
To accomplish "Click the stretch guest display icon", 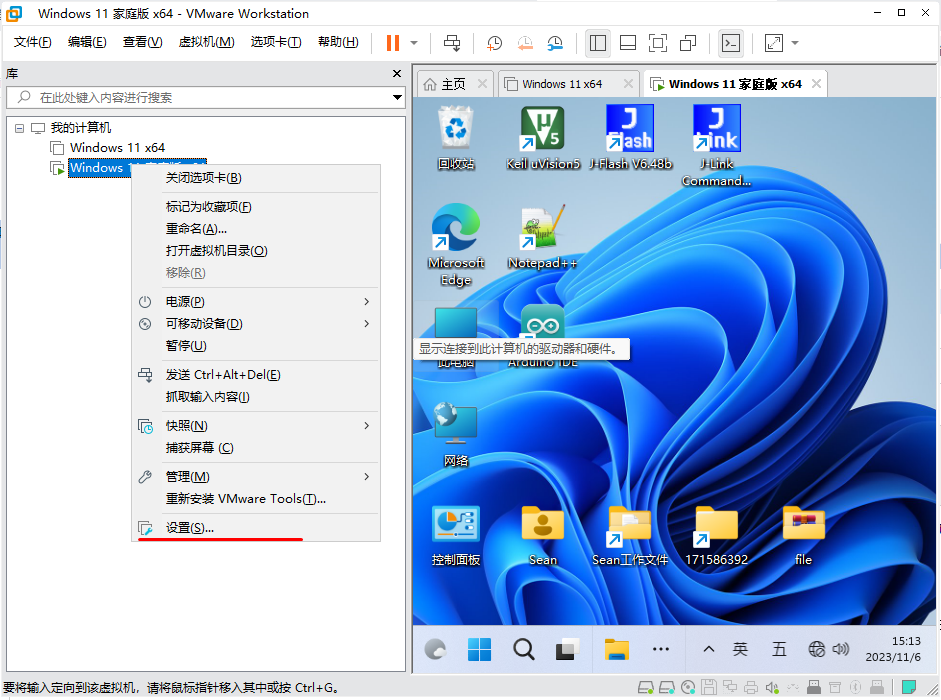I will 774,43.
